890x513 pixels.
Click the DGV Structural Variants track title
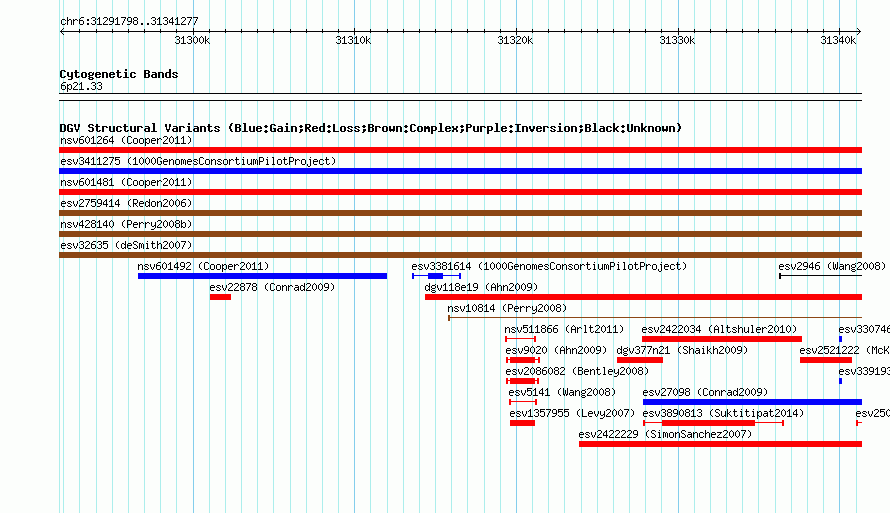coord(371,128)
